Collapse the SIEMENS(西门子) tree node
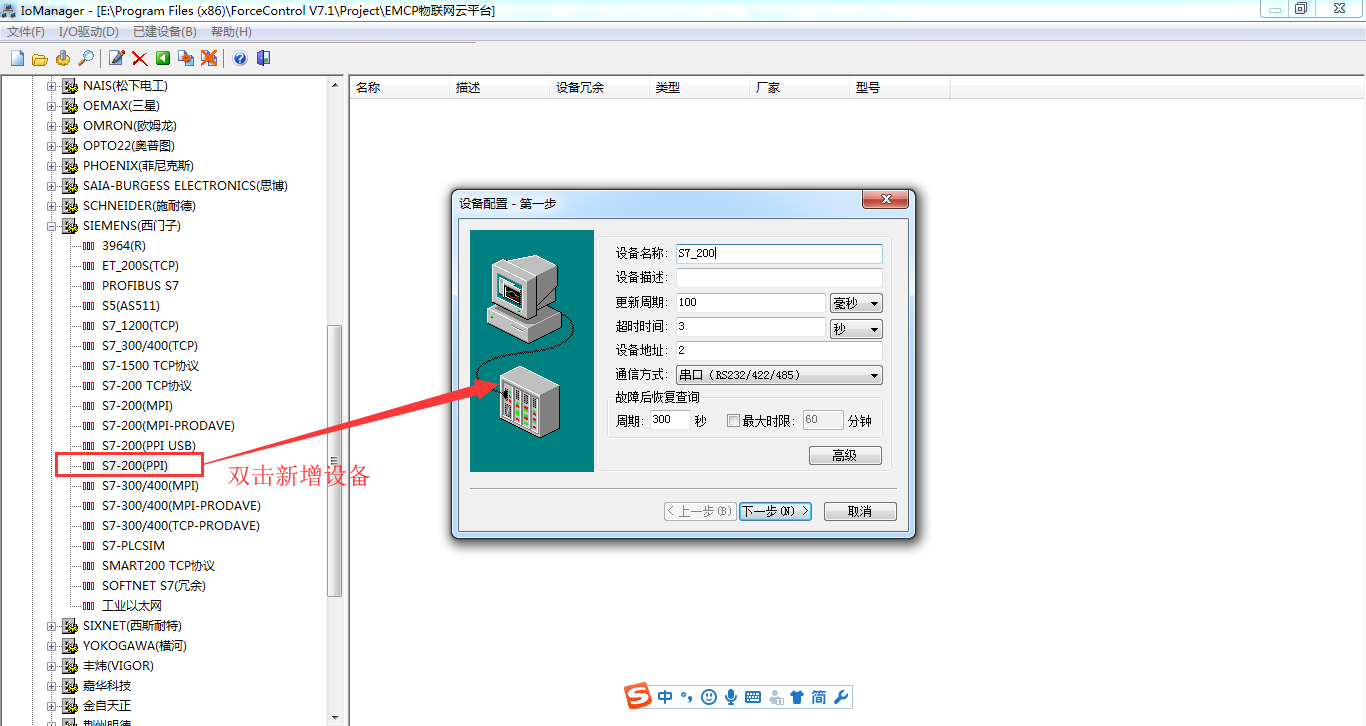The image size is (1366, 726). [52, 226]
